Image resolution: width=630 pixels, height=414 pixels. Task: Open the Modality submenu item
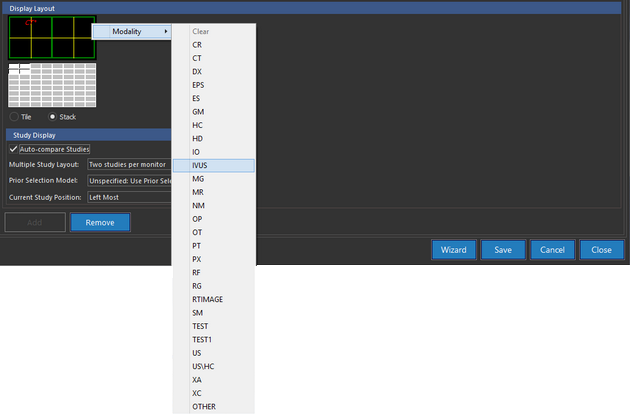[132, 32]
